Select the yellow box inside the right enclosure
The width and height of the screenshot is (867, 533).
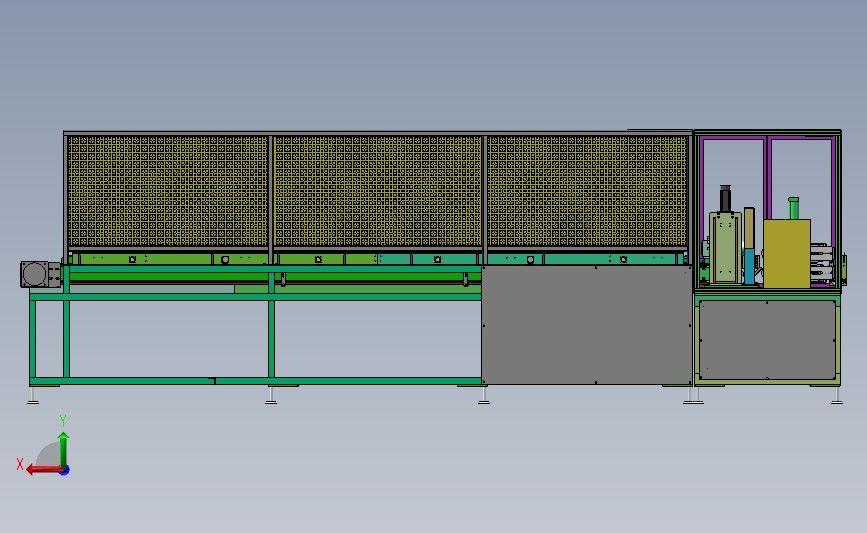coord(787,253)
